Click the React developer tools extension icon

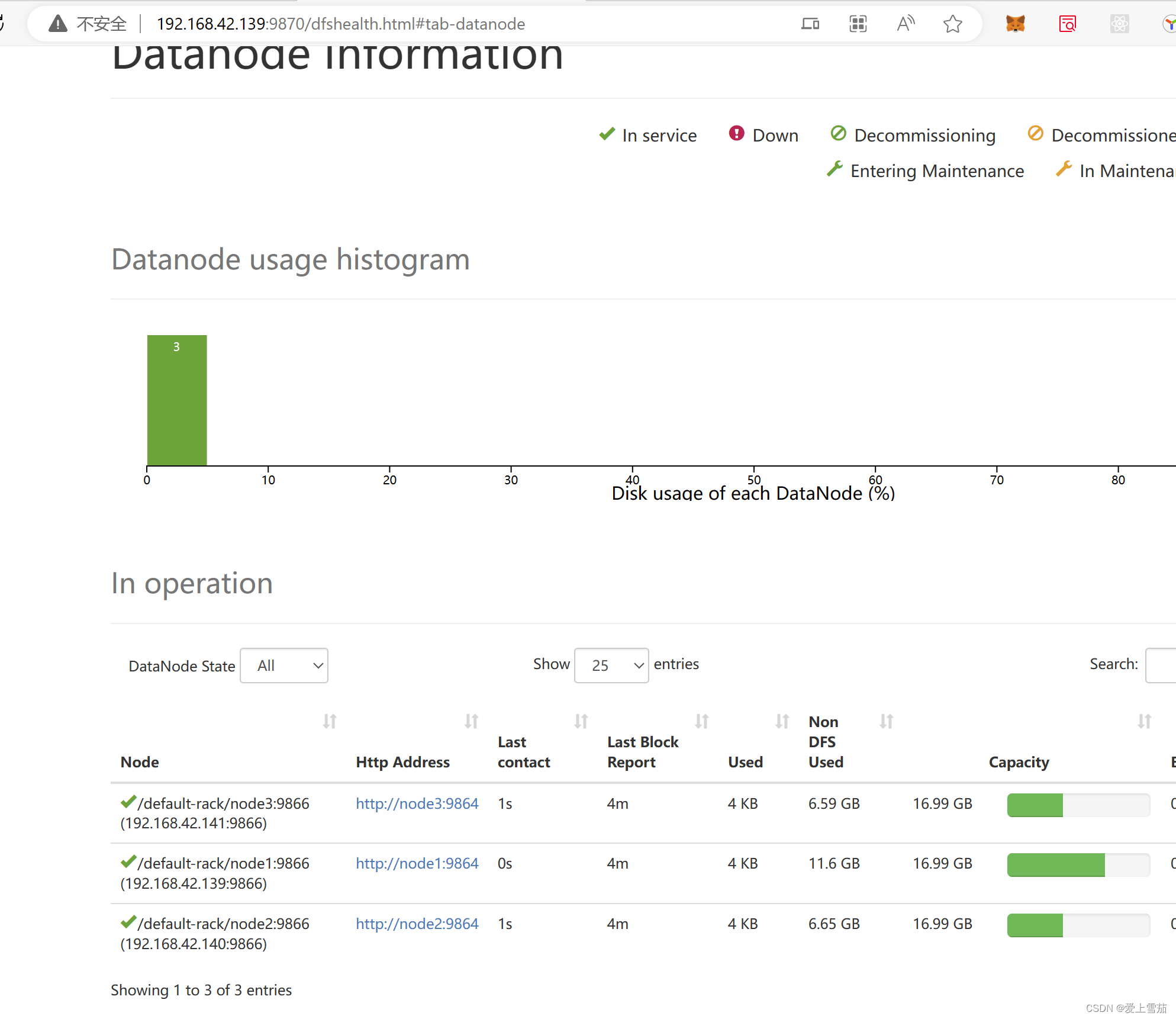pyautogui.click(x=1119, y=24)
